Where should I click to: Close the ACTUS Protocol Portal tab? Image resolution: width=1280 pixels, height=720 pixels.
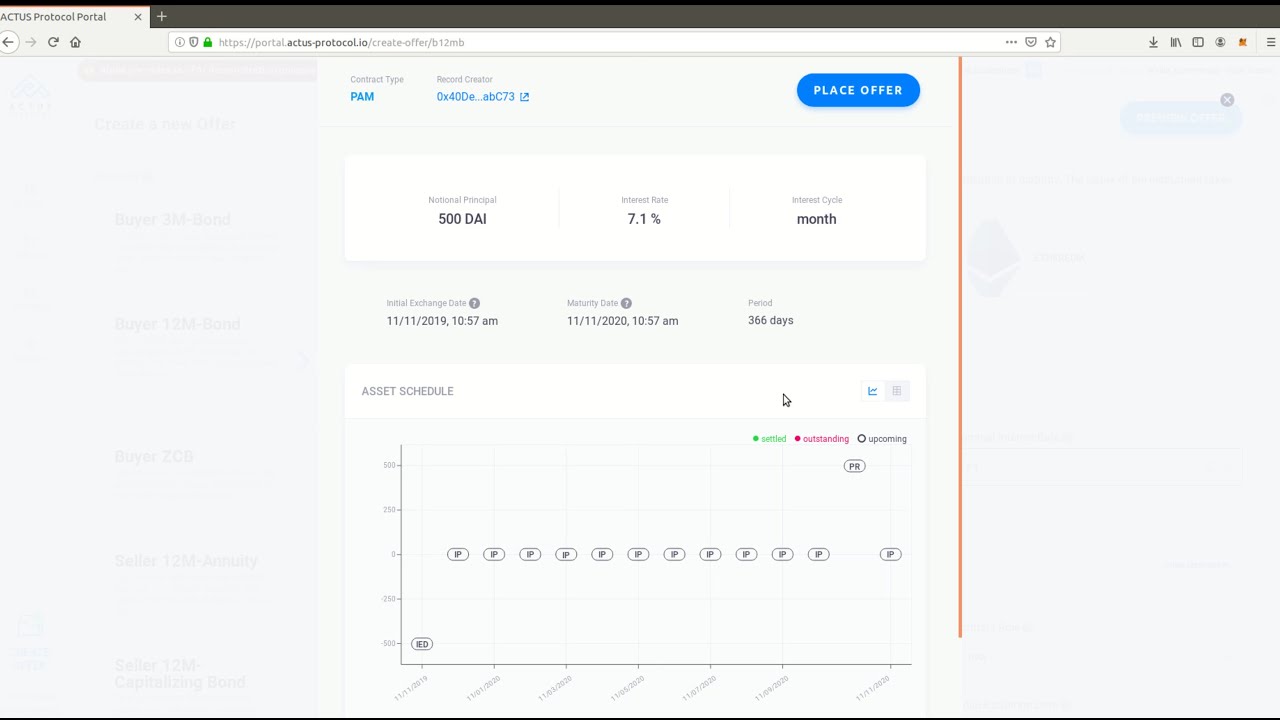138,17
